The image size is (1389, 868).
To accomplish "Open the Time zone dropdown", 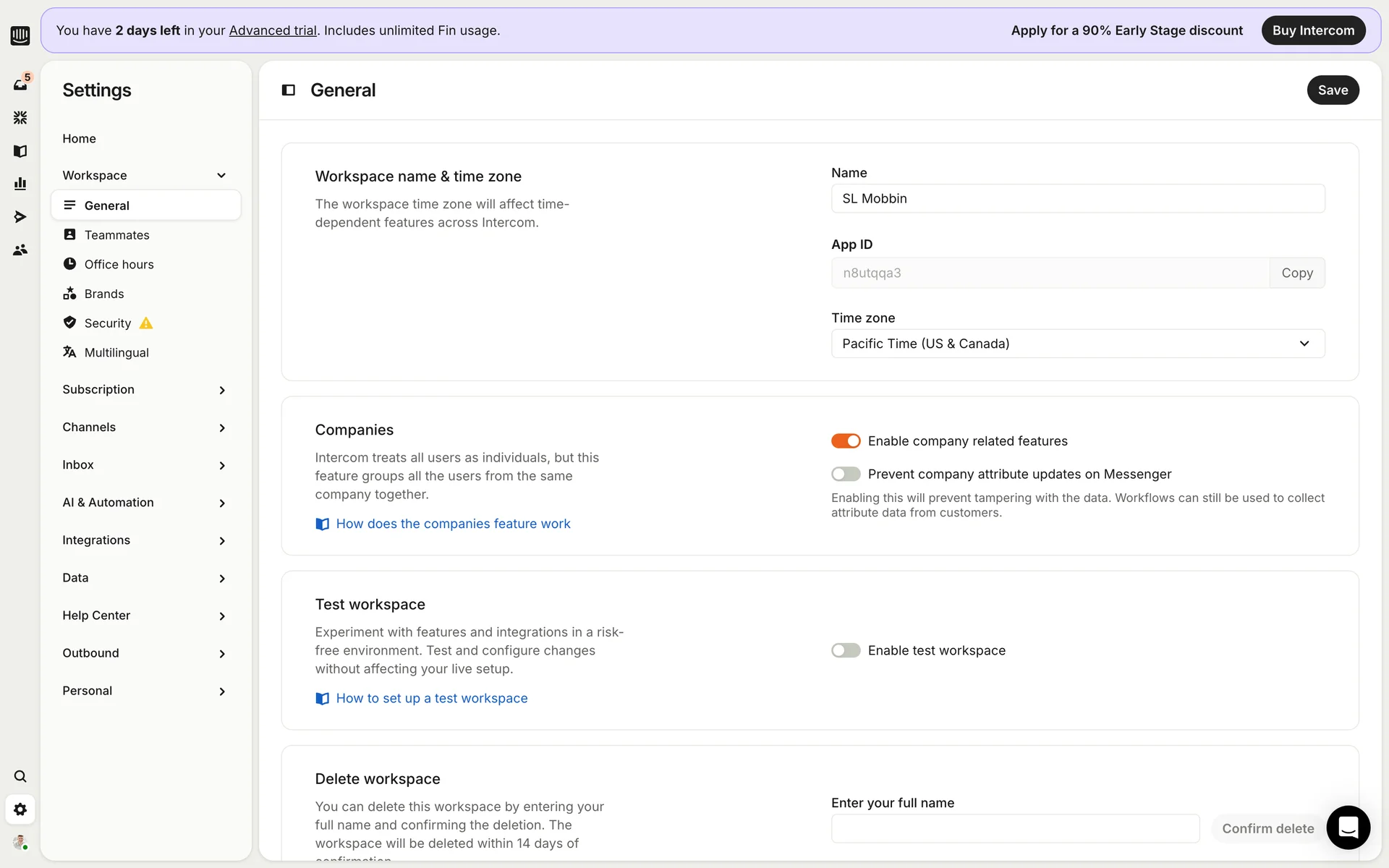I will pyautogui.click(x=1077, y=344).
